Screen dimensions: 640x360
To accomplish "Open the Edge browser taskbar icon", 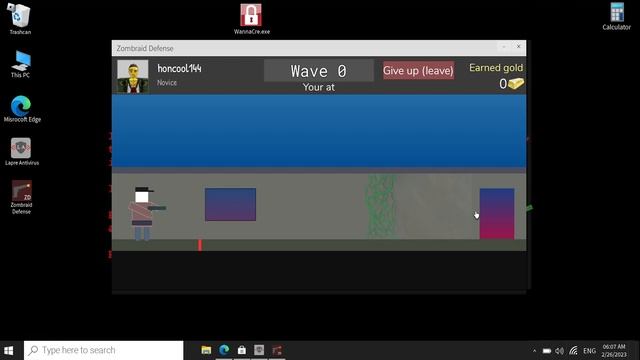I will point(224,350).
